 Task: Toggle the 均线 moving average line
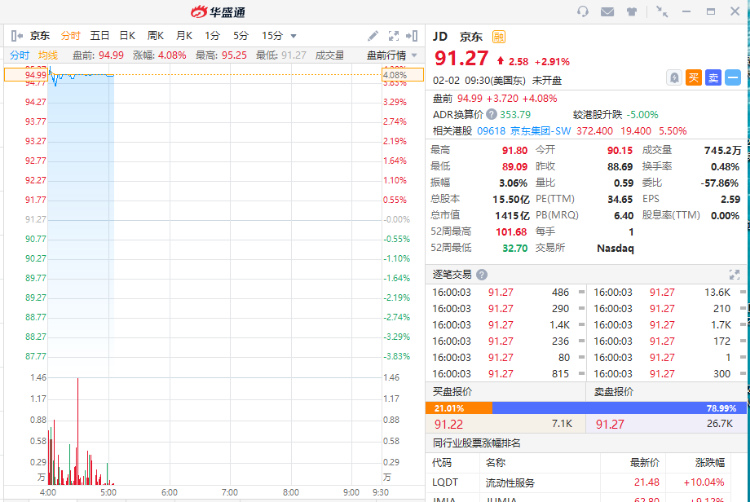tap(48, 55)
